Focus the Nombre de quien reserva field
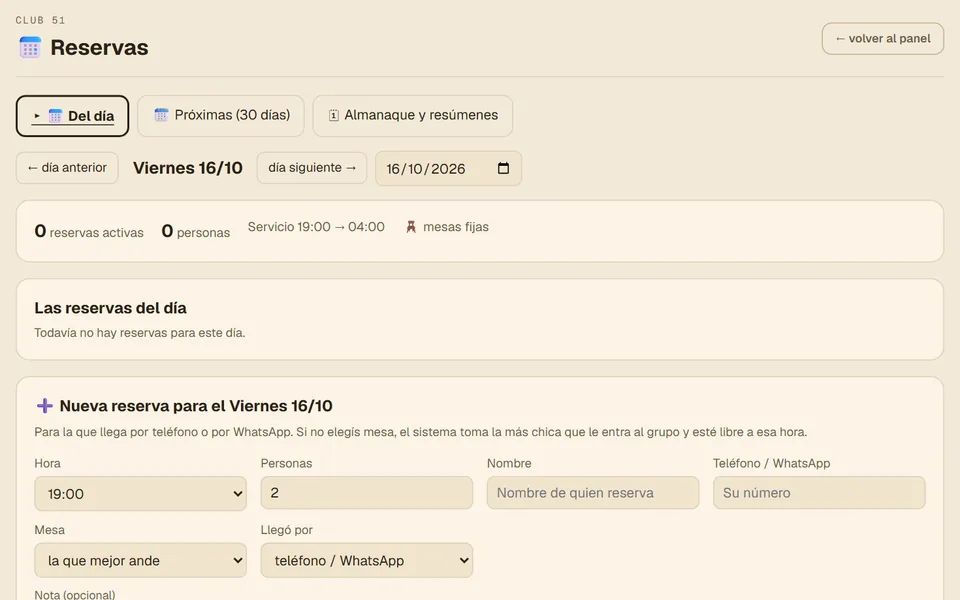This screenshot has width=960, height=600. click(x=593, y=493)
